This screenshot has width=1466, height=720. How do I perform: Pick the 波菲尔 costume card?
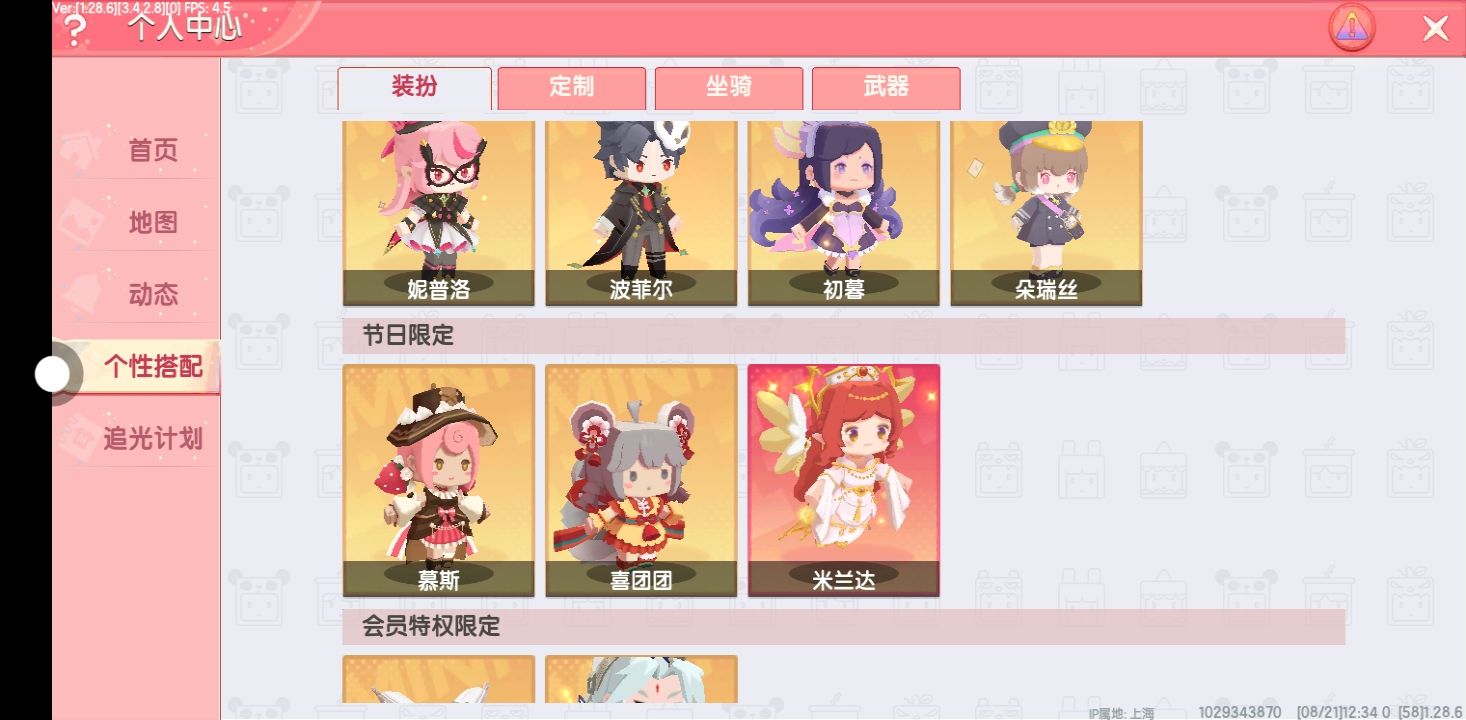click(x=641, y=213)
